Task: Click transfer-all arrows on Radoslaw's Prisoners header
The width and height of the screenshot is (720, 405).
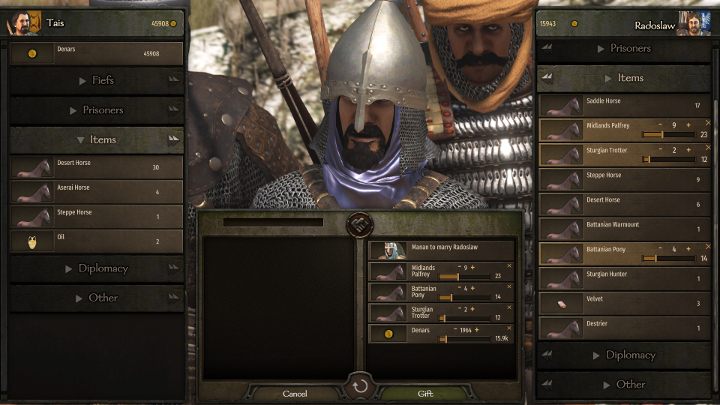Action: (546, 47)
